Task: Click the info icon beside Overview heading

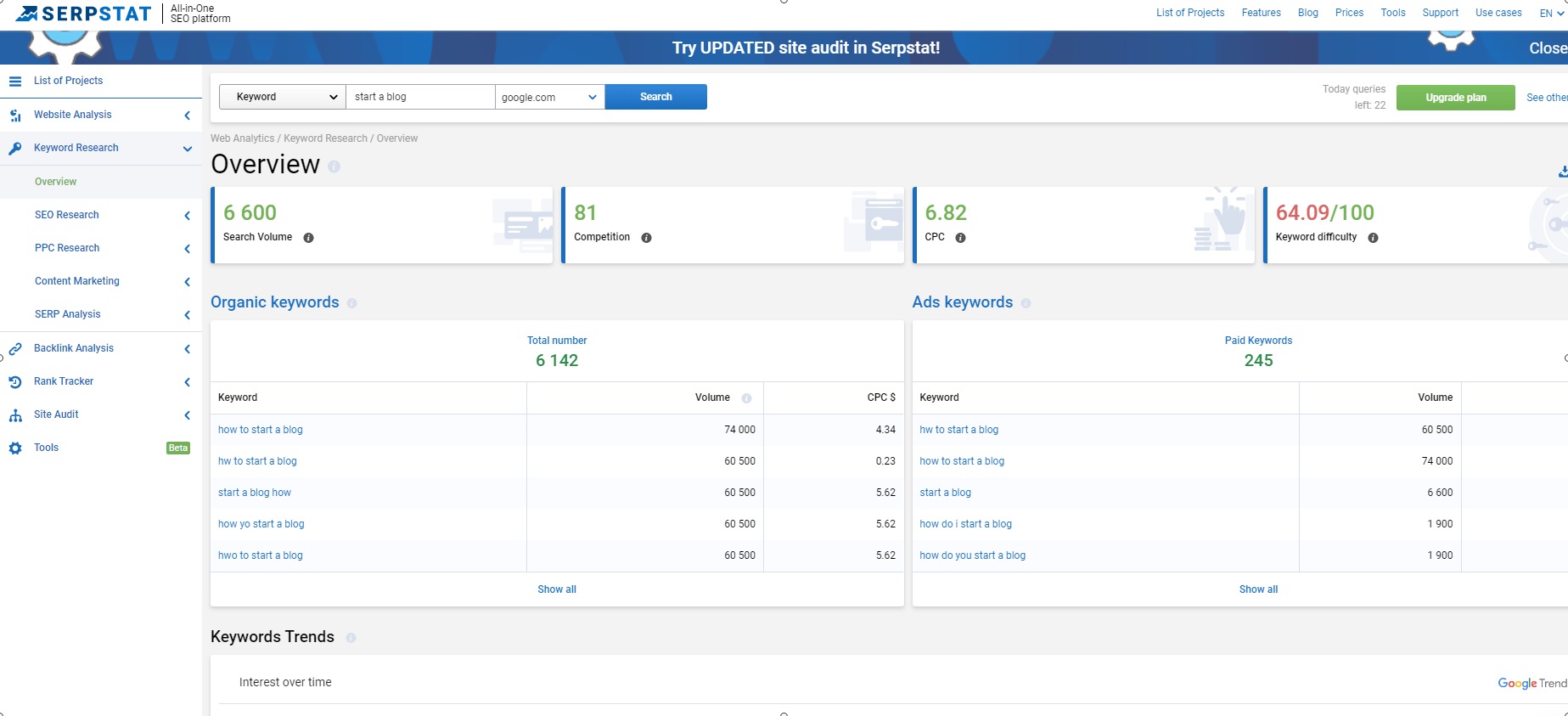Action: (334, 166)
